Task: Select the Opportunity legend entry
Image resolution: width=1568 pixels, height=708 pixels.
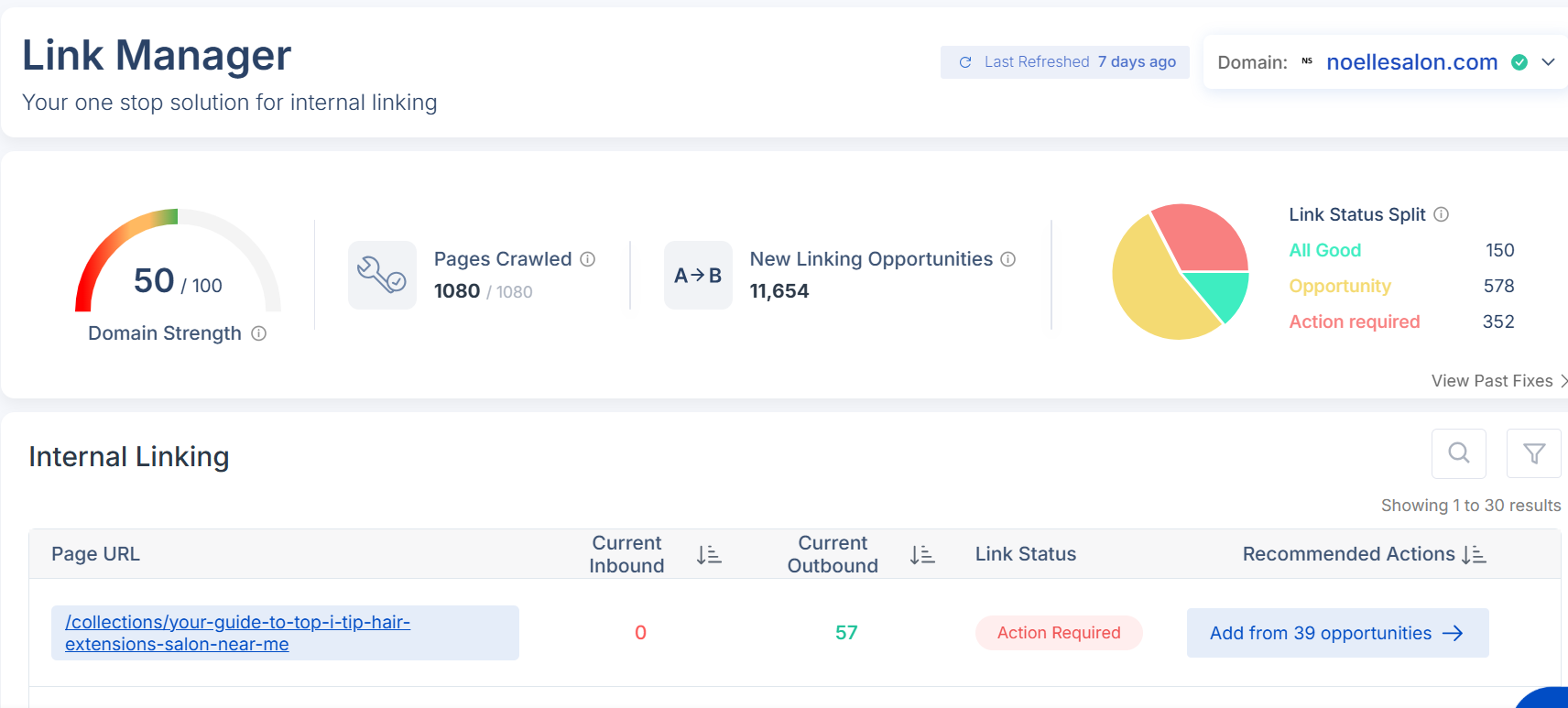Action: click(x=1340, y=286)
